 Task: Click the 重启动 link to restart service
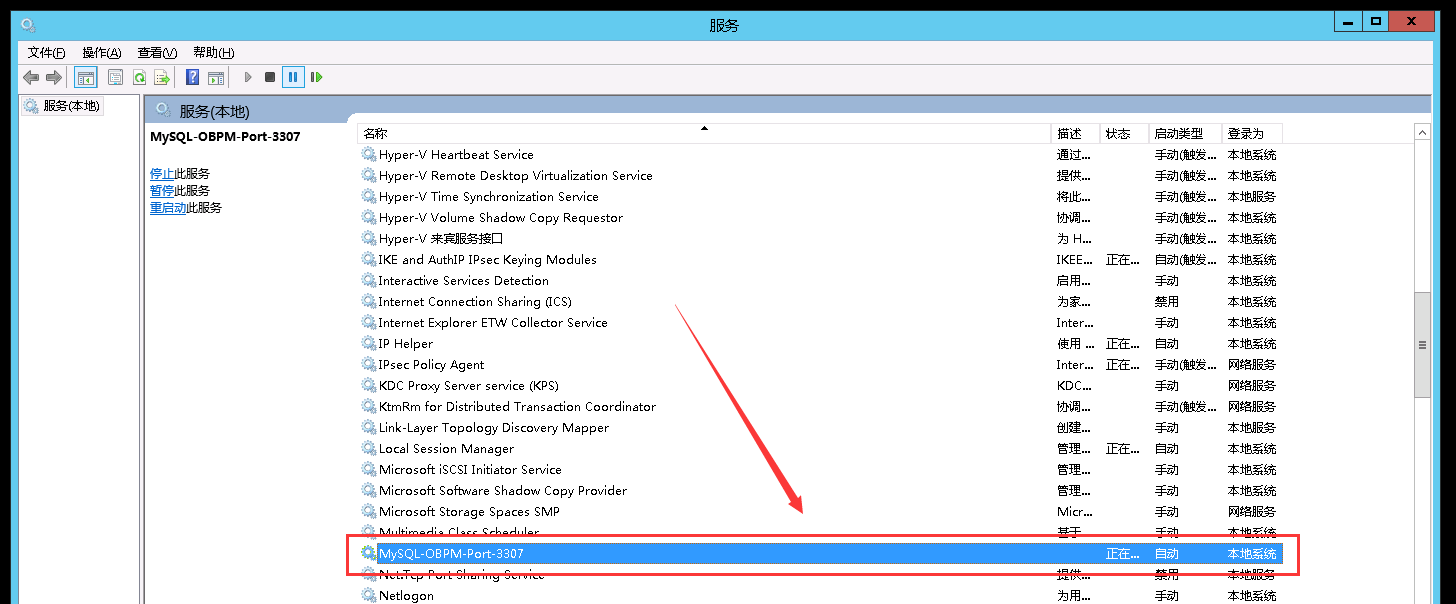(x=168, y=208)
